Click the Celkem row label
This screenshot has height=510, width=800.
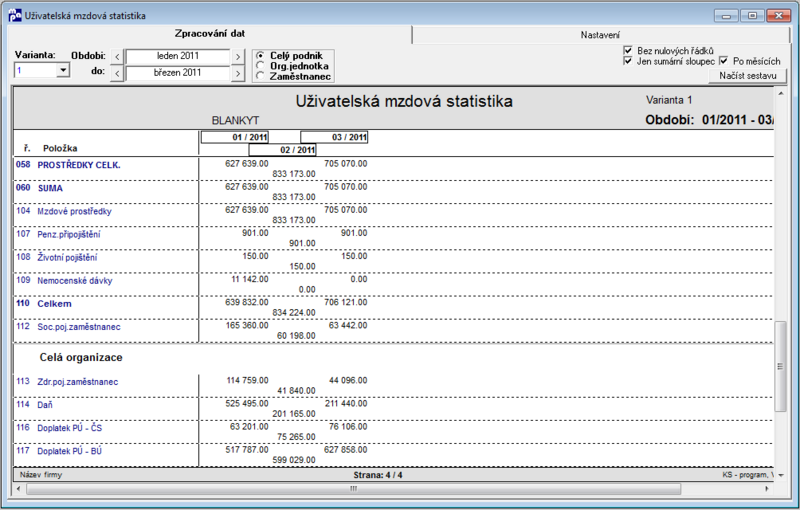point(54,304)
